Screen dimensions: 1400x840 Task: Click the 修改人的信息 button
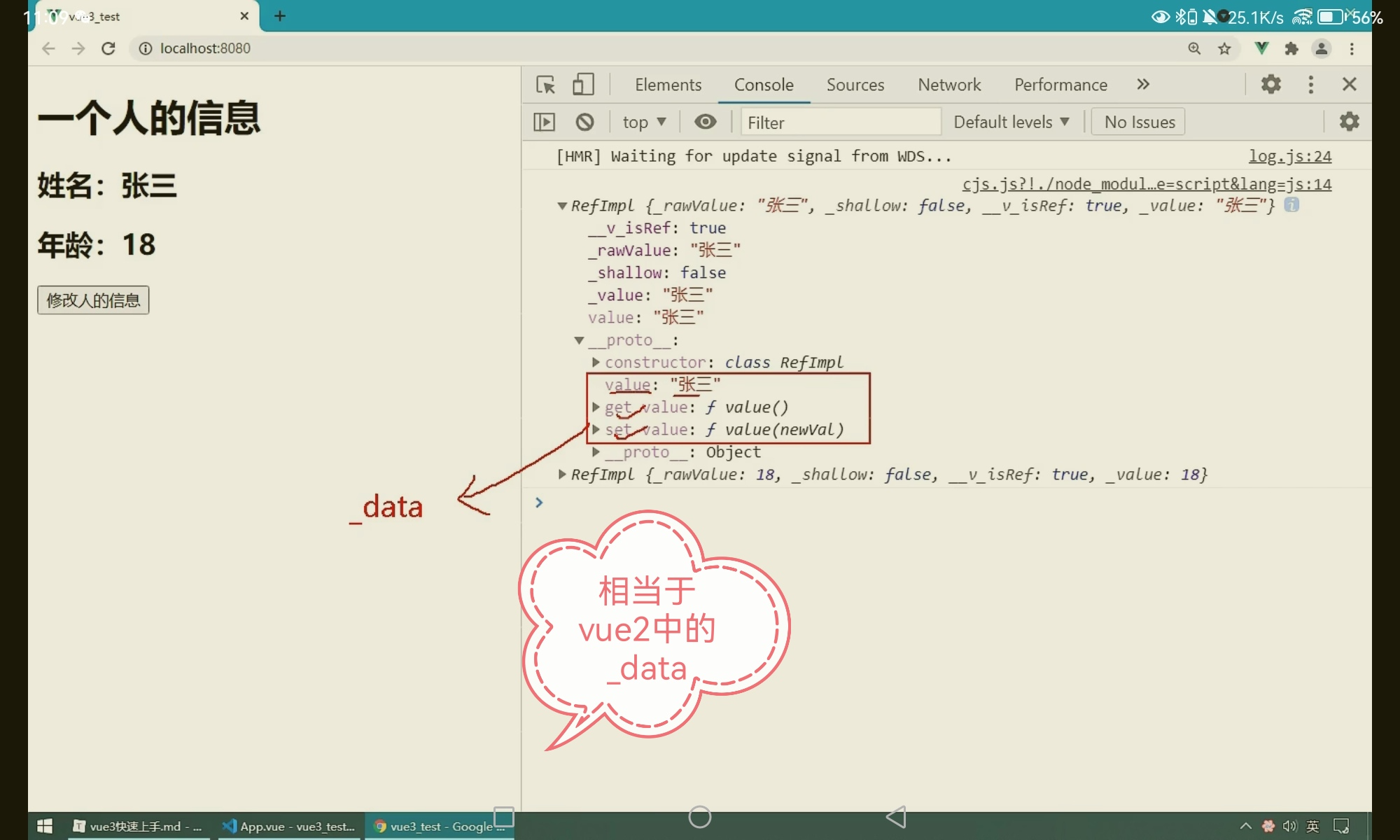(93, 300)
